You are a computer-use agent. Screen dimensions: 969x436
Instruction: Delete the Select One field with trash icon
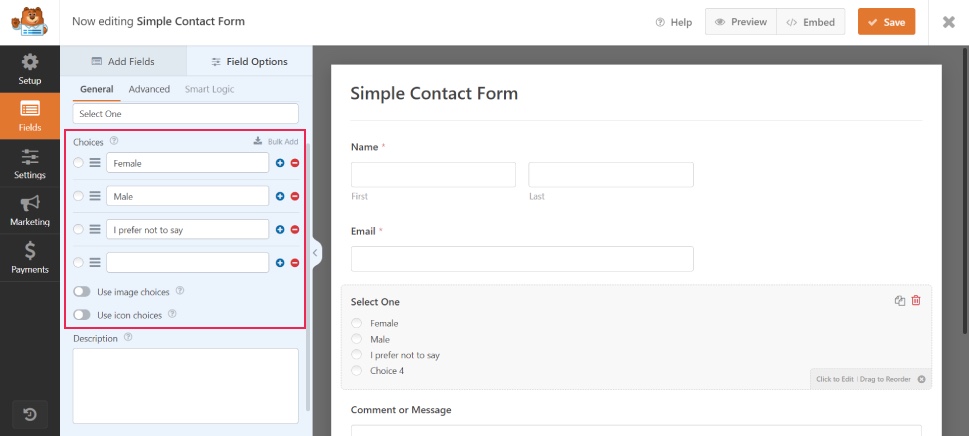coord(916,301)
